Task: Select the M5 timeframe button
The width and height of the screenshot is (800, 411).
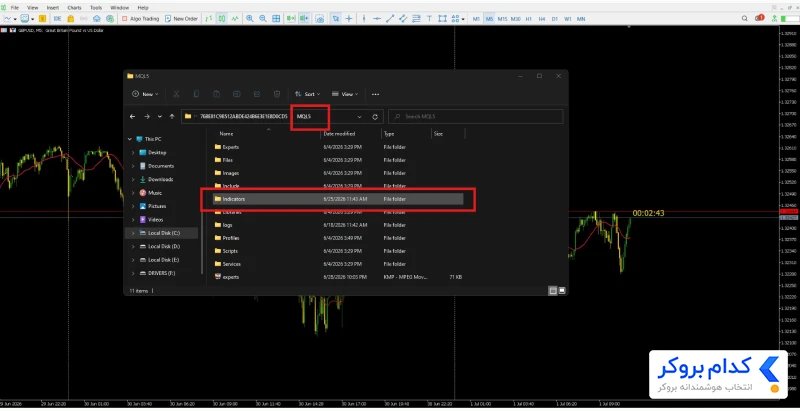Action: click(489, 19)
